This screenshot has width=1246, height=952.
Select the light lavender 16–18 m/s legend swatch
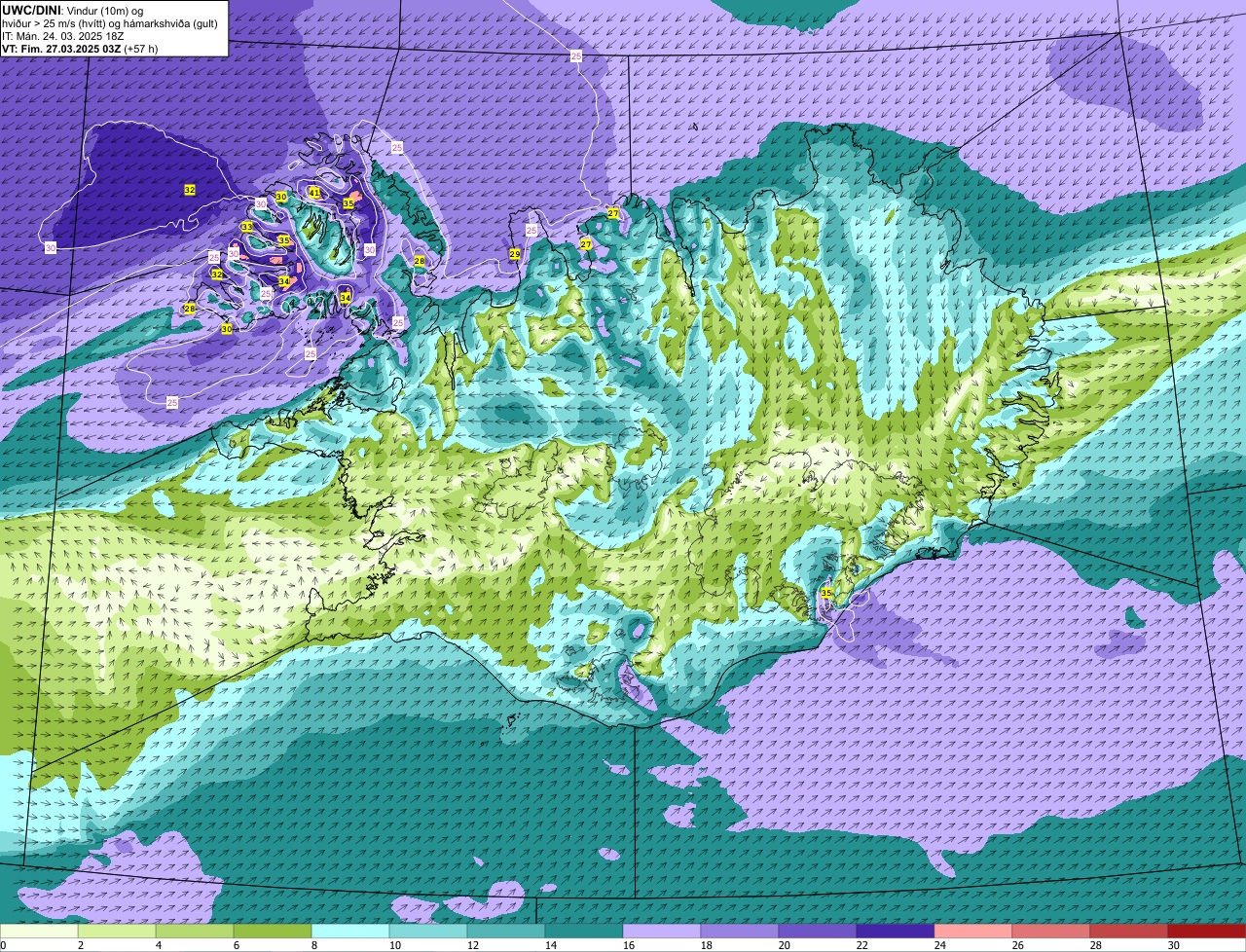[662, 932]
